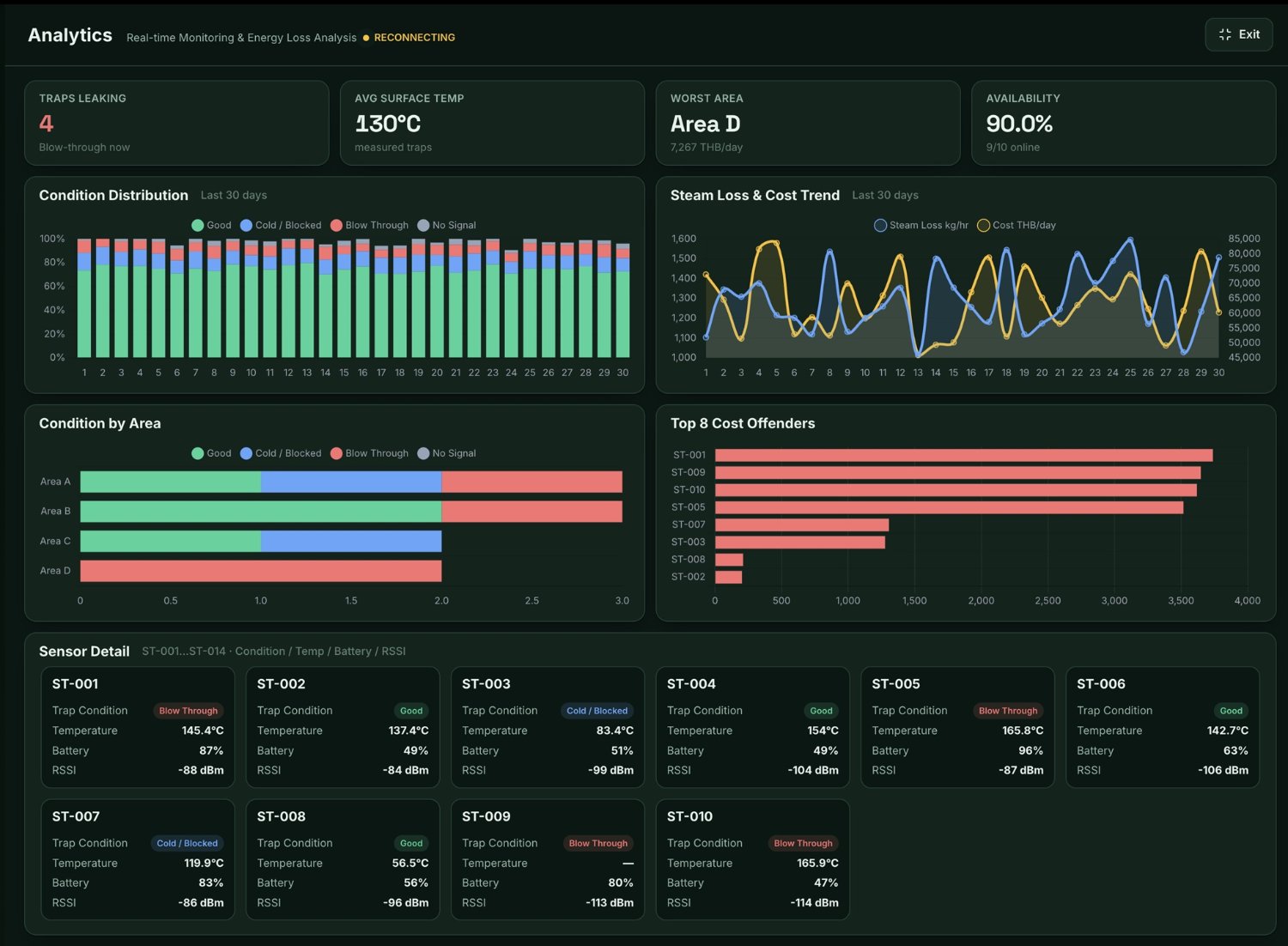This screenshot has height=946, width=1288.
Task: Toggle Blow Through in Condition by Area legend
Action: (369, 453)
